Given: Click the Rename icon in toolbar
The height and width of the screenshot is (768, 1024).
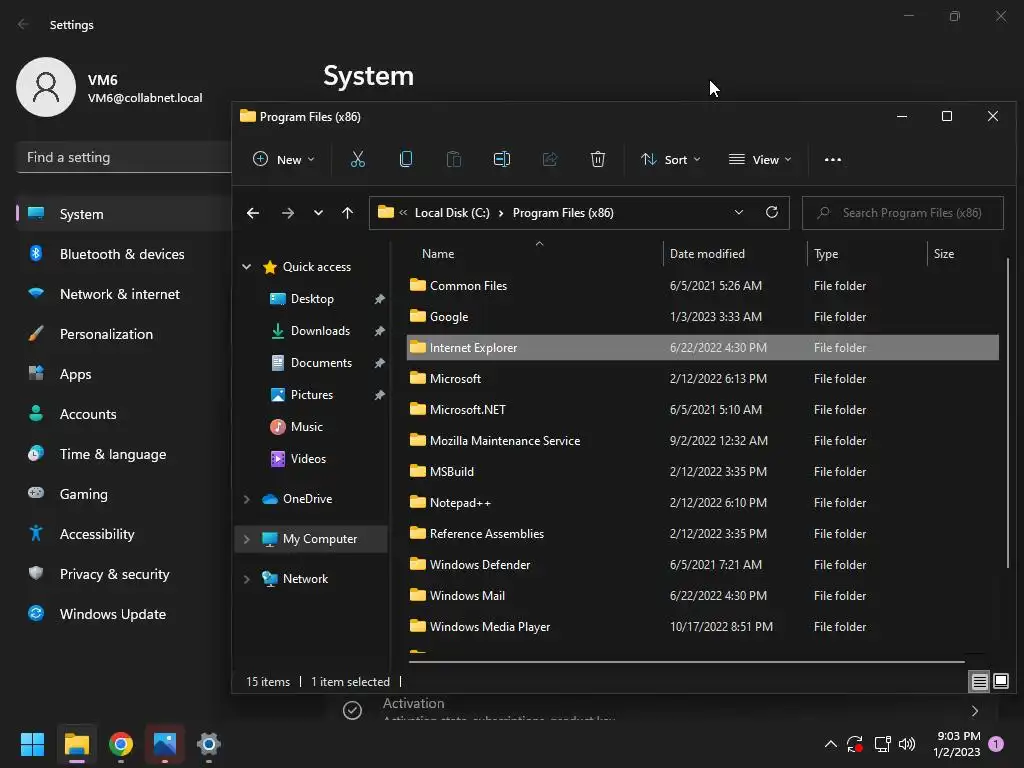Looking at the screenshot, I should point(502,159).
